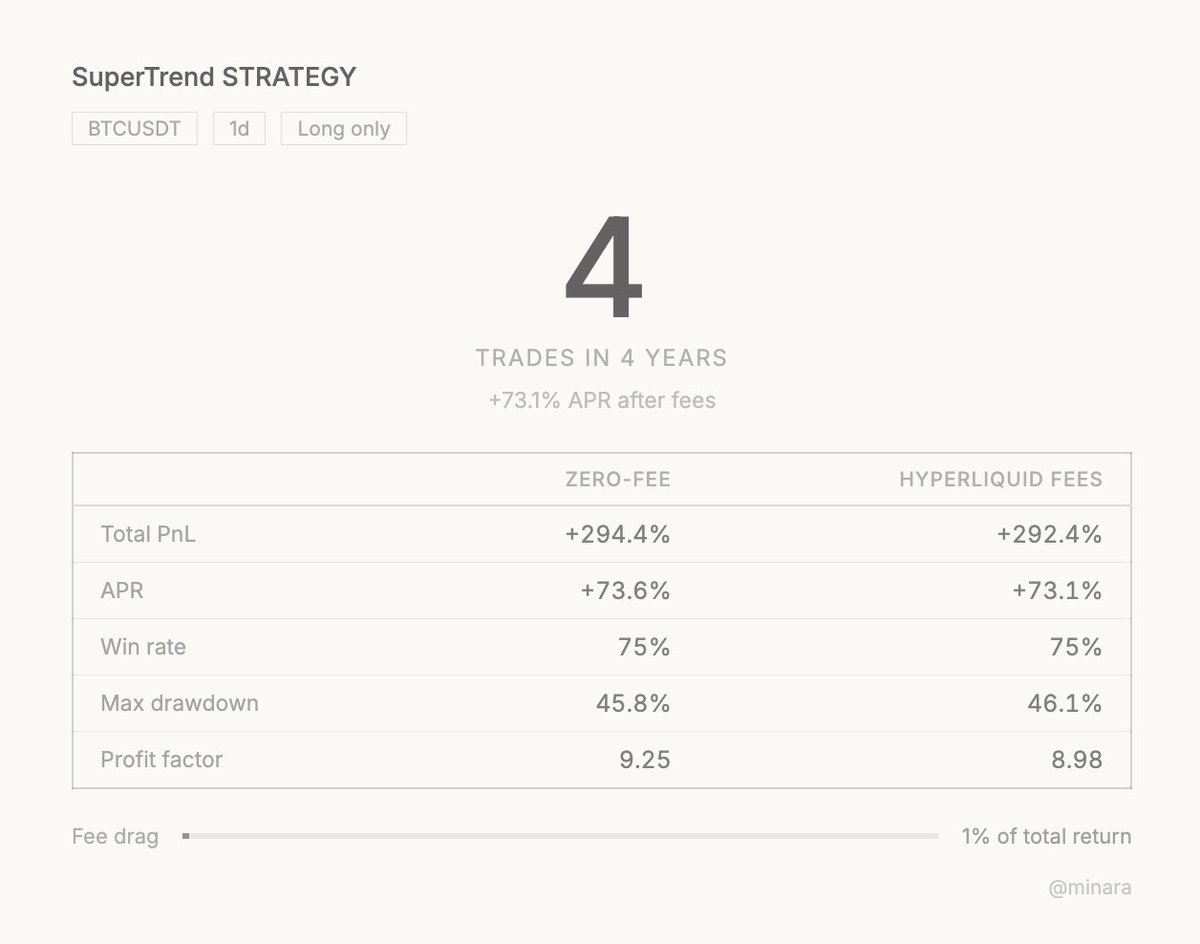Image resolution: width=1200 pixels, height=944 pixels.
Task: Click the Hyperliquid APR value +73.1%
Action: click(1056, 591)
